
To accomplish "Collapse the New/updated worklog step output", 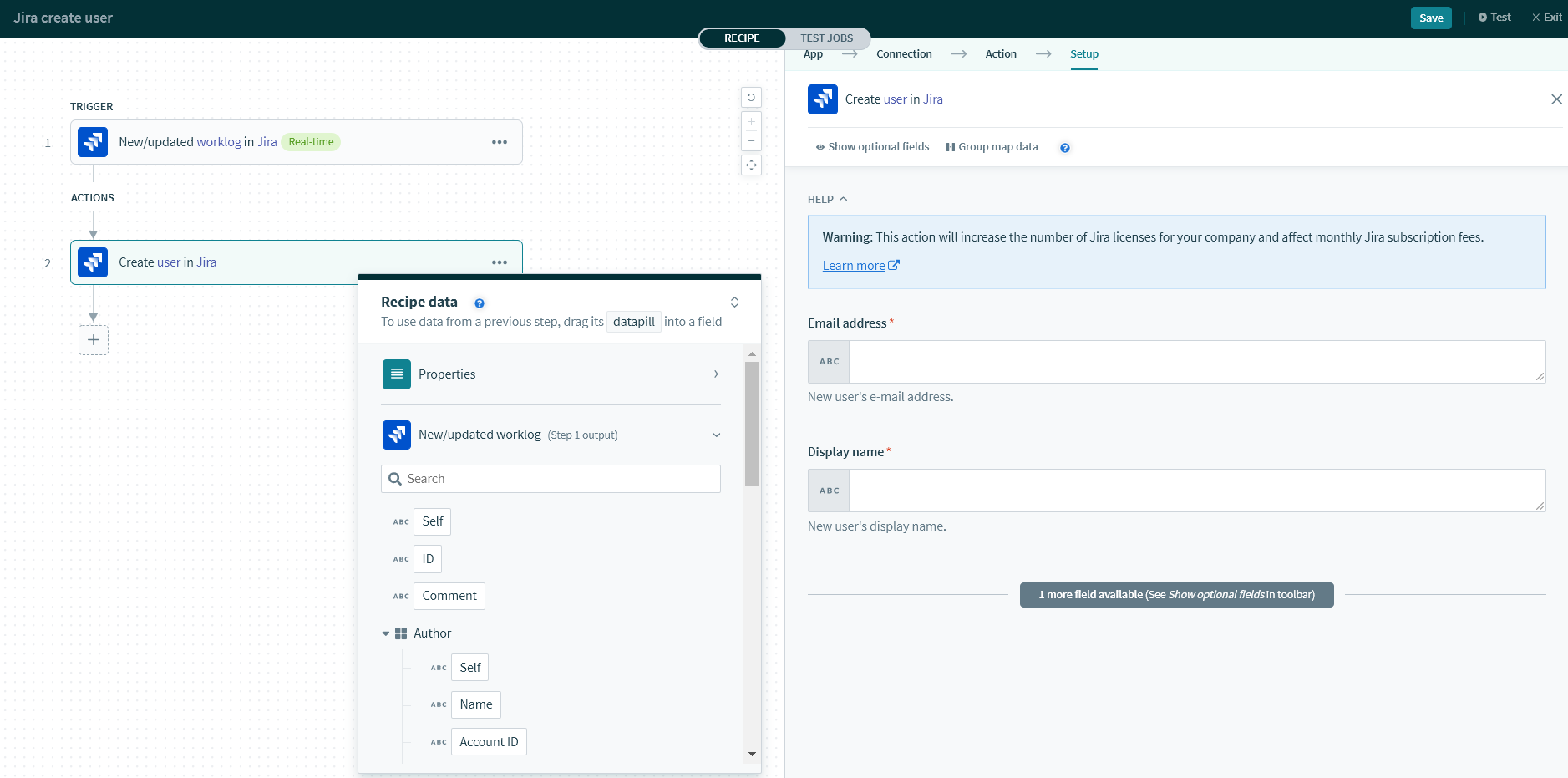I will [716, 435].
